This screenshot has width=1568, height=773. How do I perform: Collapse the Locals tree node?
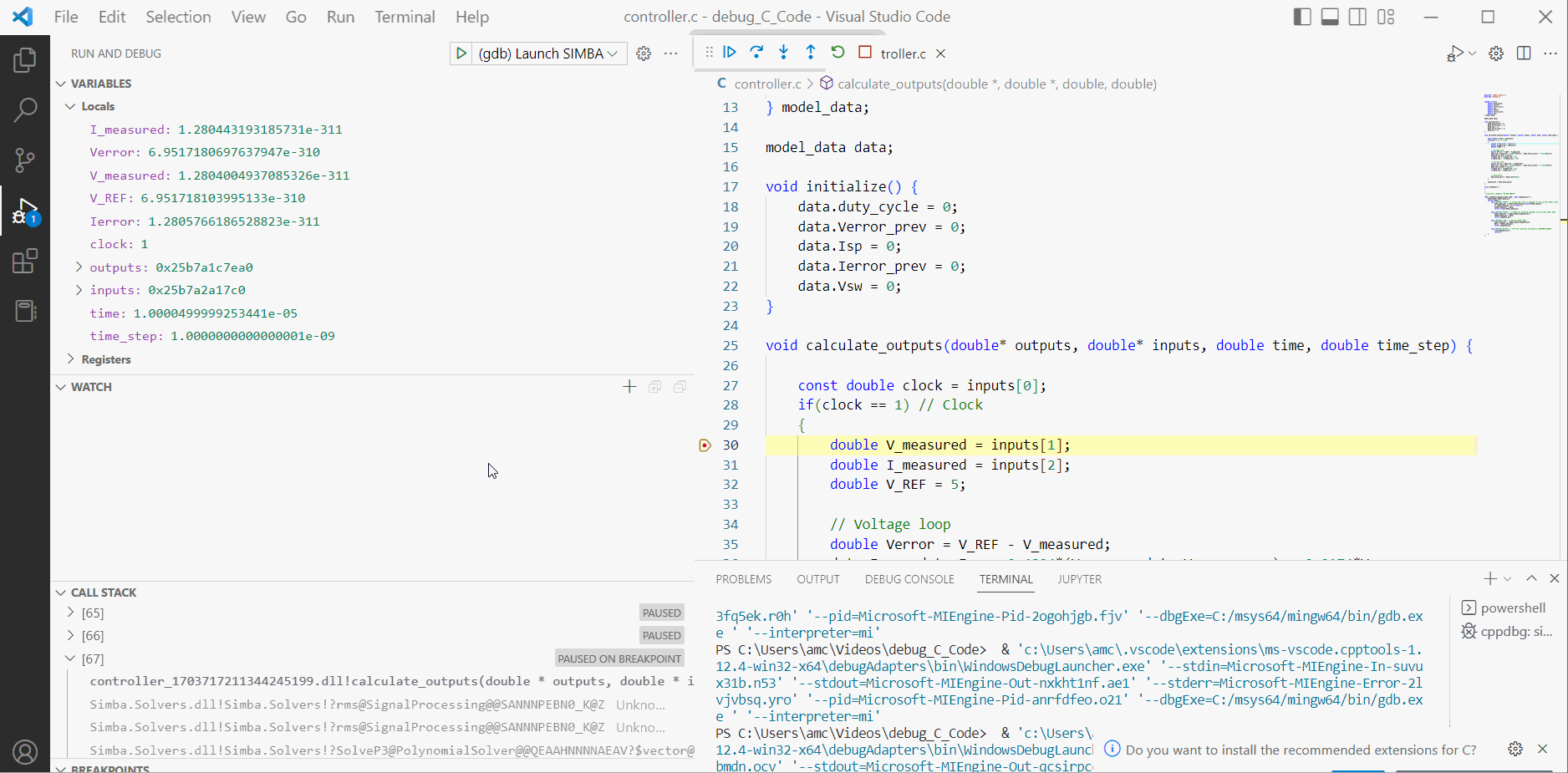[x=70, y=106]
